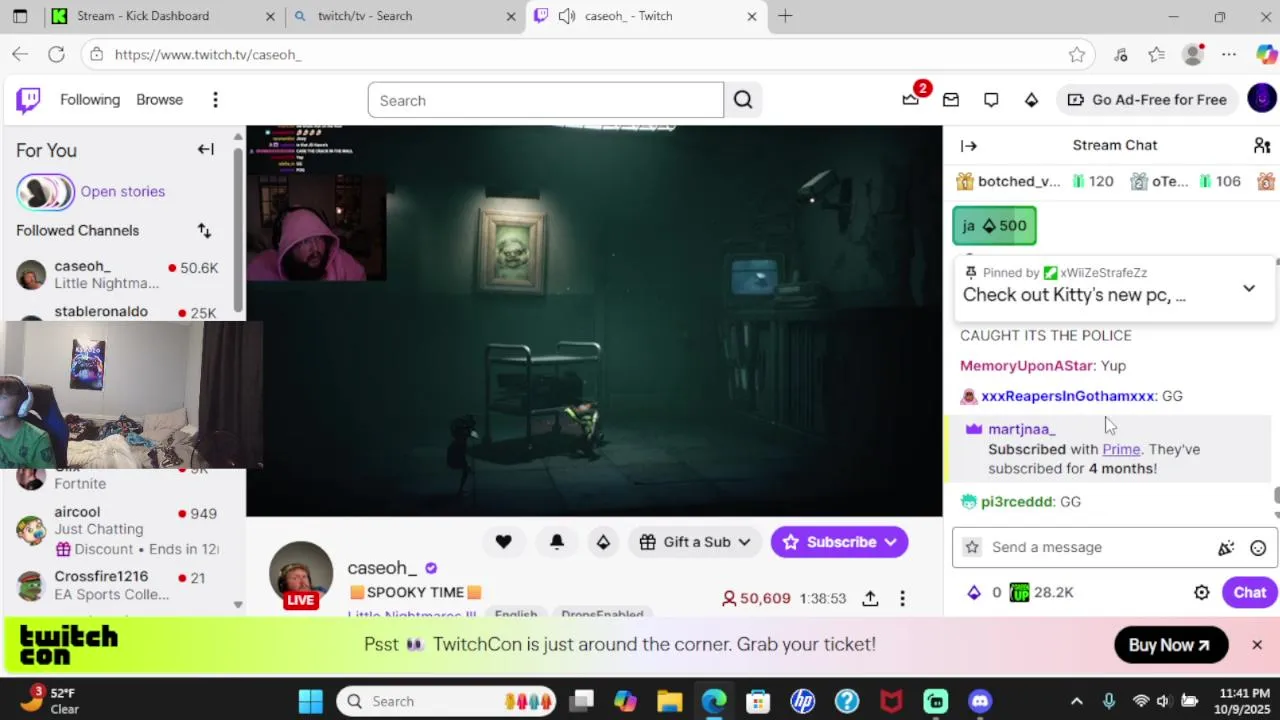The width and height of the screenshot is (1280, 720).
Task: Open Prime loot crown icon with badge
Action: tap(912, 99)
